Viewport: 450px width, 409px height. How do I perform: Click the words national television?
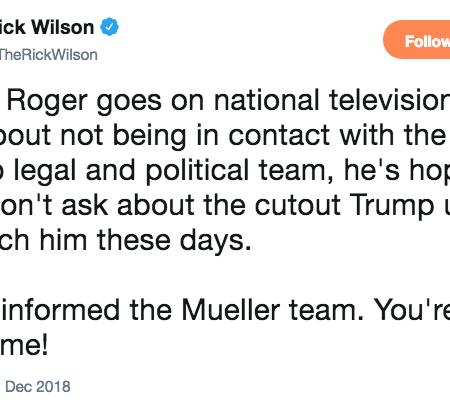pos(332,100)
